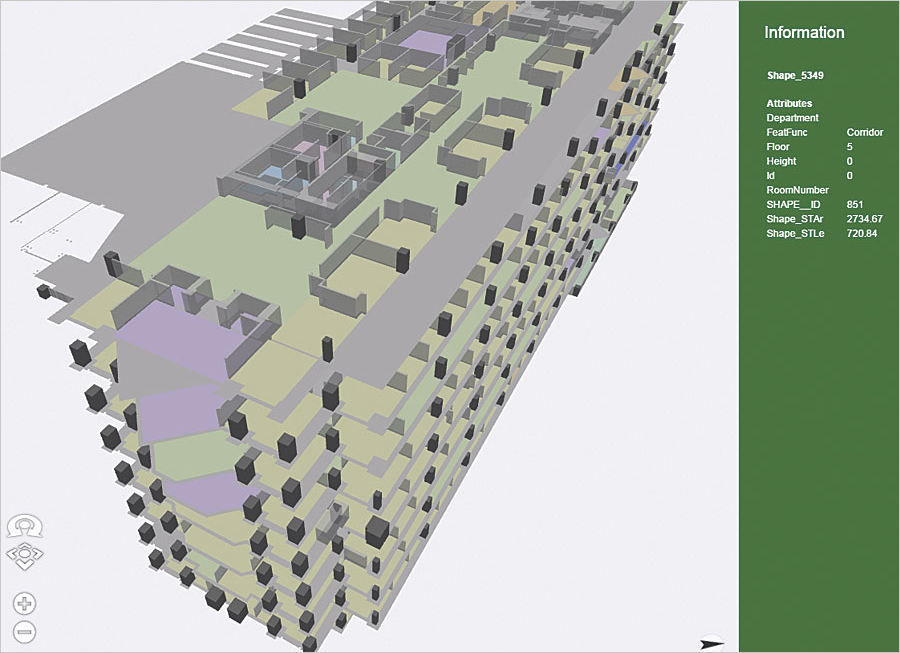Image resolution: width=900 pixels, height=653 pixels.
Task: Click the FeatFunc attribute label
Action: coord(787,132)
